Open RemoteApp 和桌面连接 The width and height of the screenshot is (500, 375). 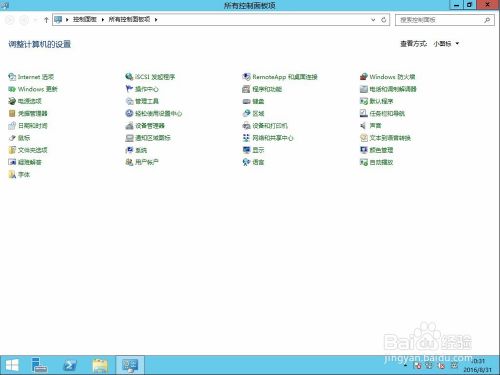tap(280, 77)
